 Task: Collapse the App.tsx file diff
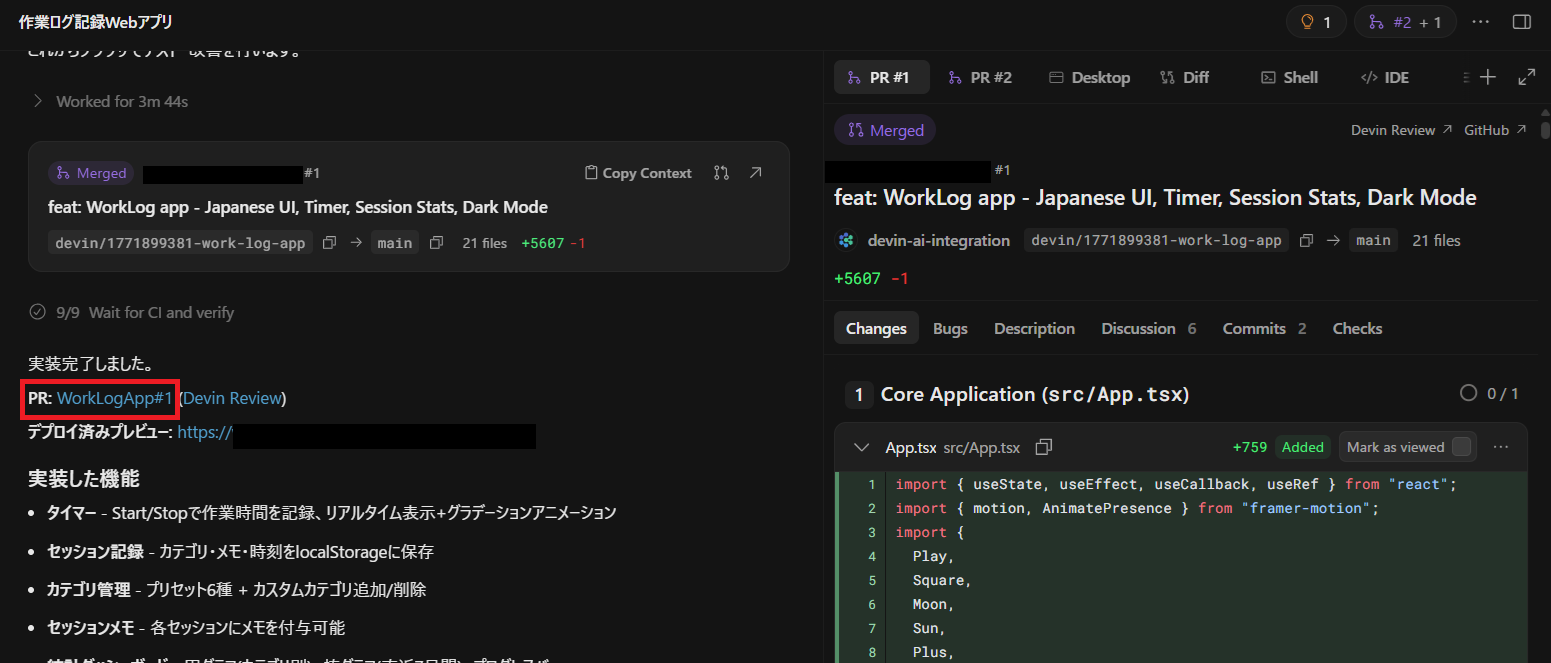coord(861,447)
